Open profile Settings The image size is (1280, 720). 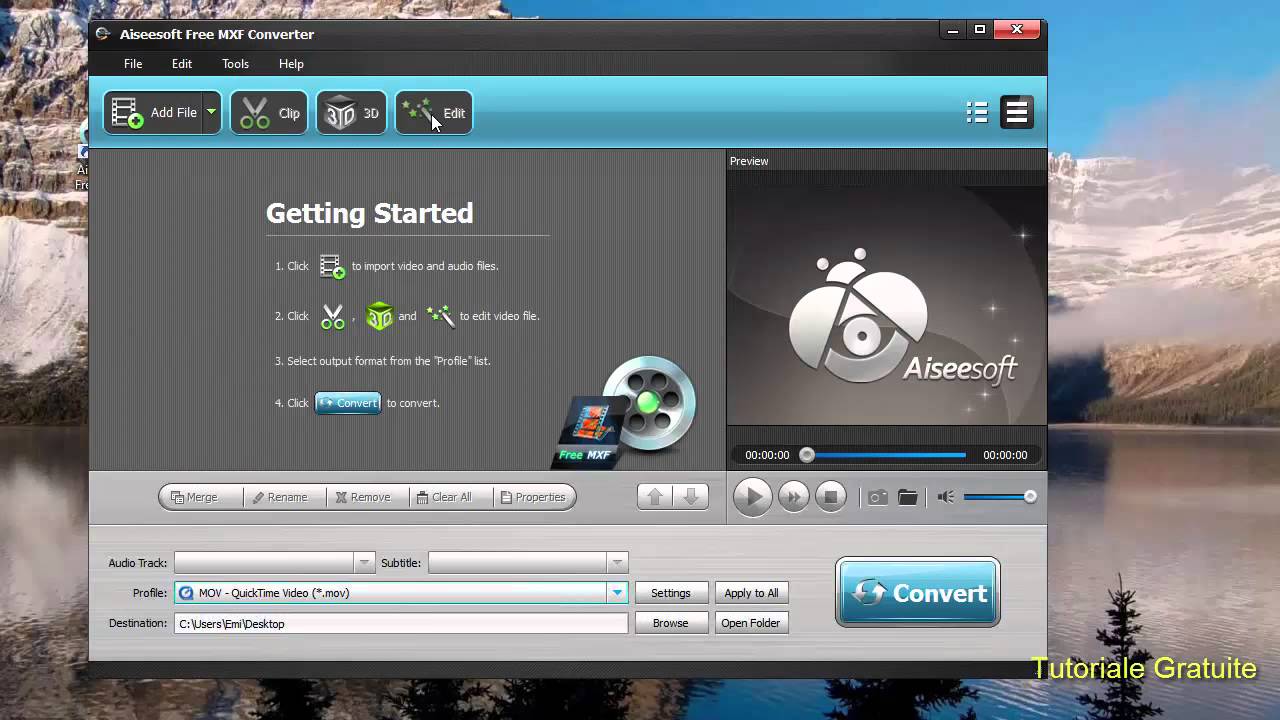point(671,593)
